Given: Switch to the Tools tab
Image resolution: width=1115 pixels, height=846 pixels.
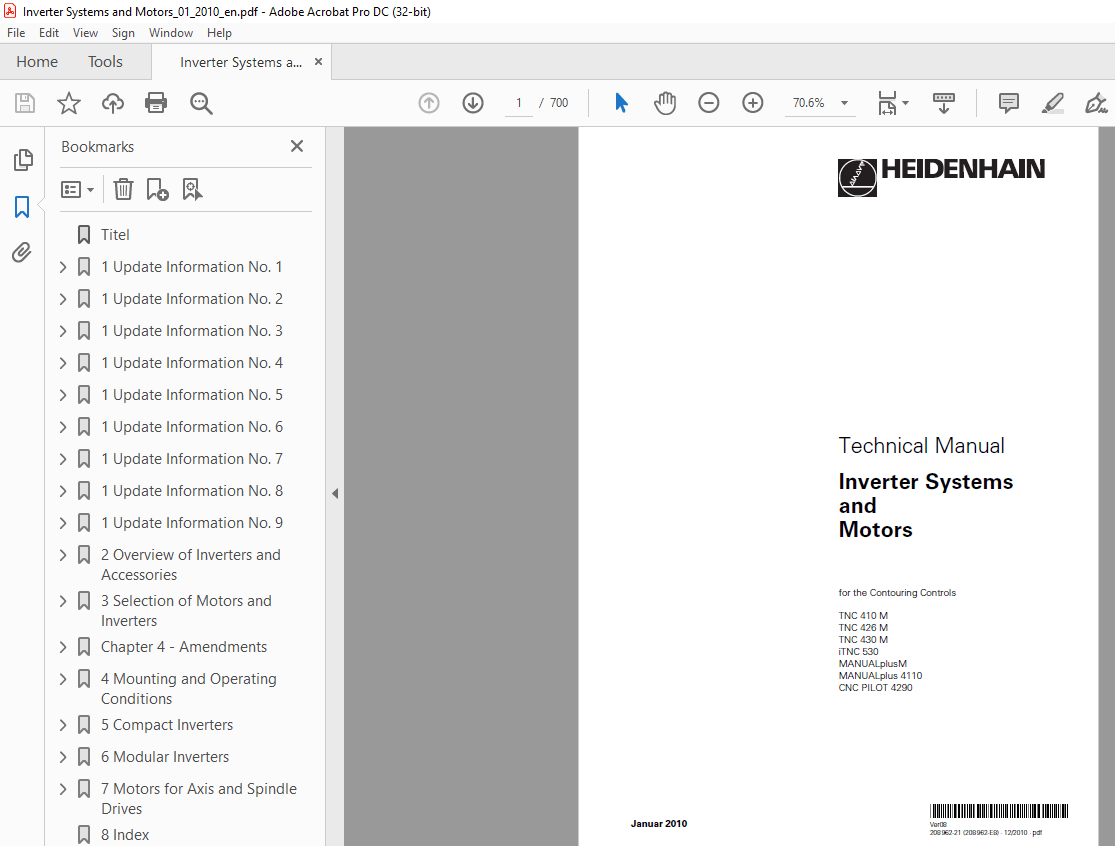Looking at the screenshot, I should click(105, 61).
